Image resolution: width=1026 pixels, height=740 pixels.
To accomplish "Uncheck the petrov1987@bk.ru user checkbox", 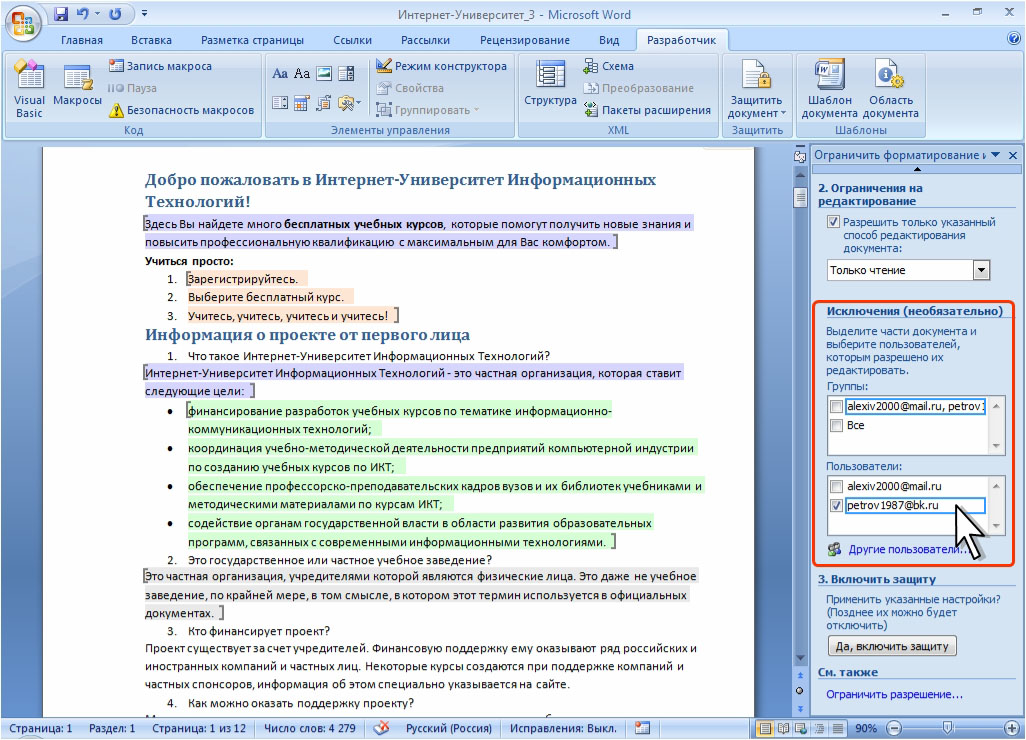I will coord(836,506).
